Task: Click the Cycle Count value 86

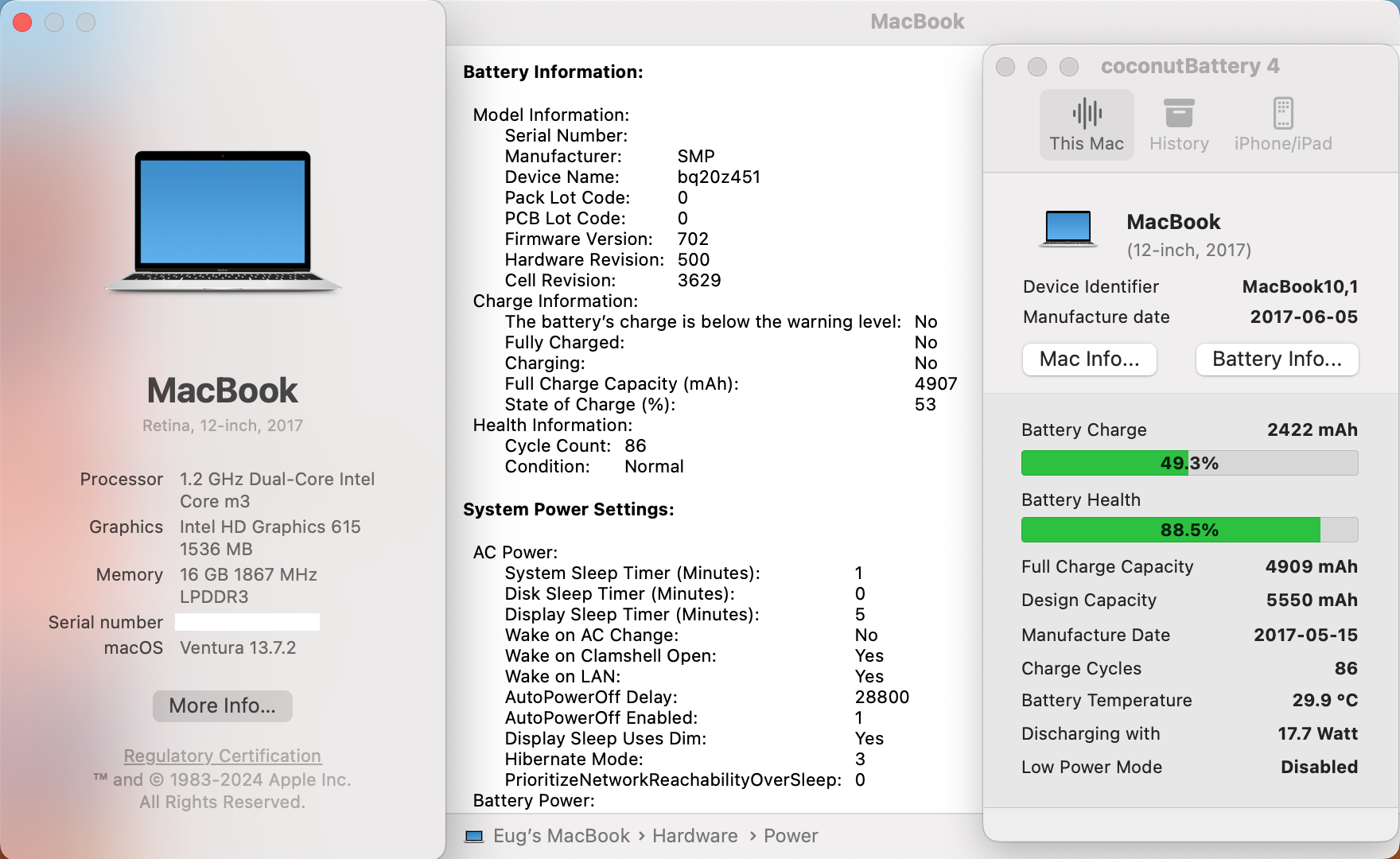Action: point(636,445)
